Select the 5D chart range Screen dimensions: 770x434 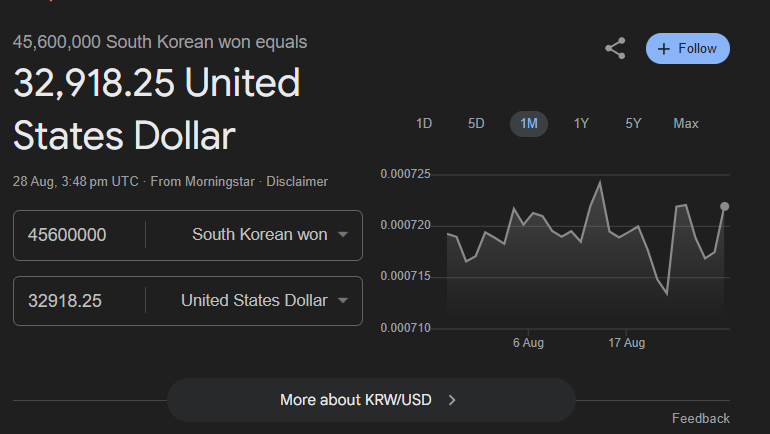[x=476, y=124]
